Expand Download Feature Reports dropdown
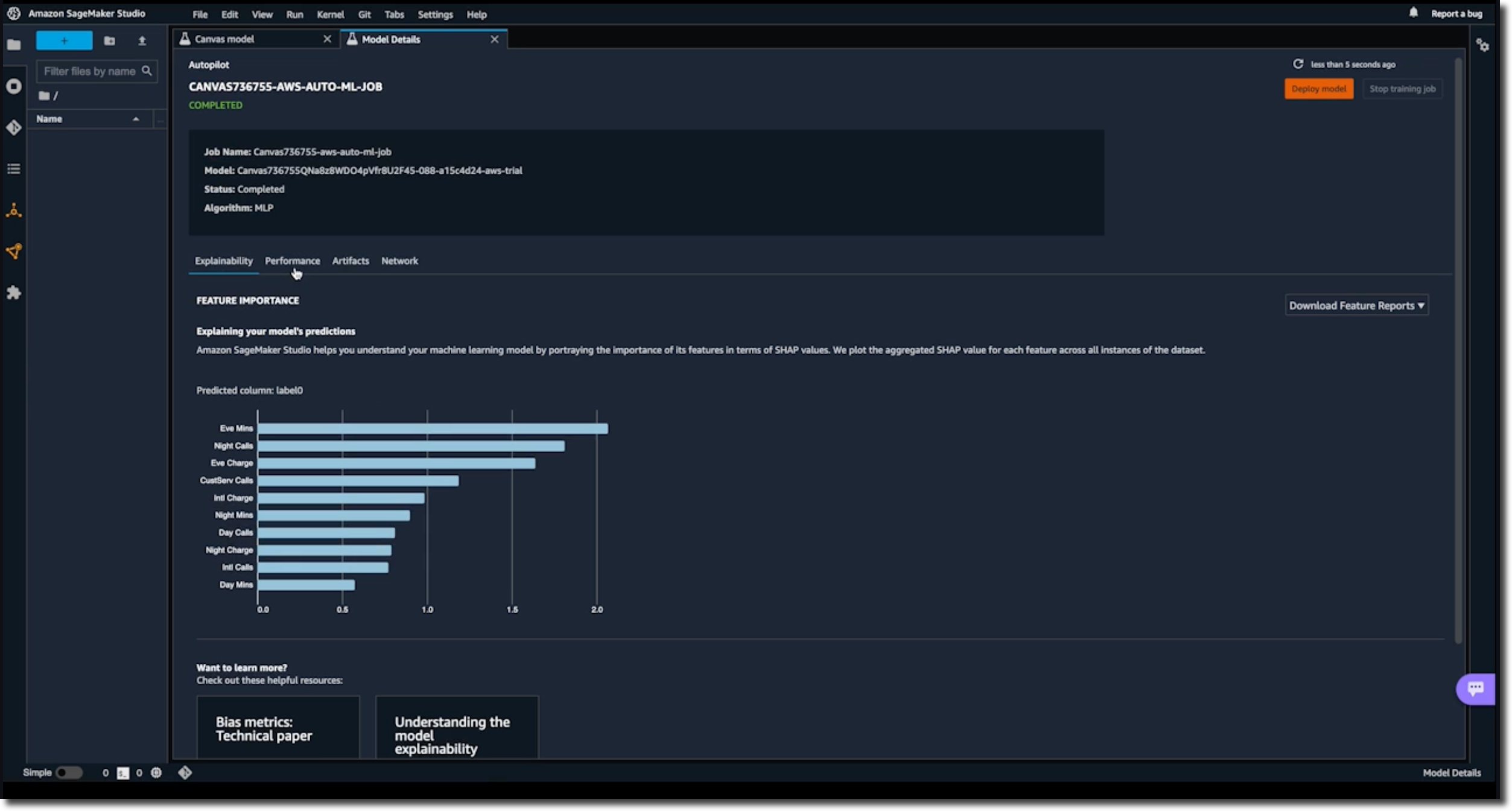Image resolution: width=1512 pixels, height=811 pixels. 1356,305
